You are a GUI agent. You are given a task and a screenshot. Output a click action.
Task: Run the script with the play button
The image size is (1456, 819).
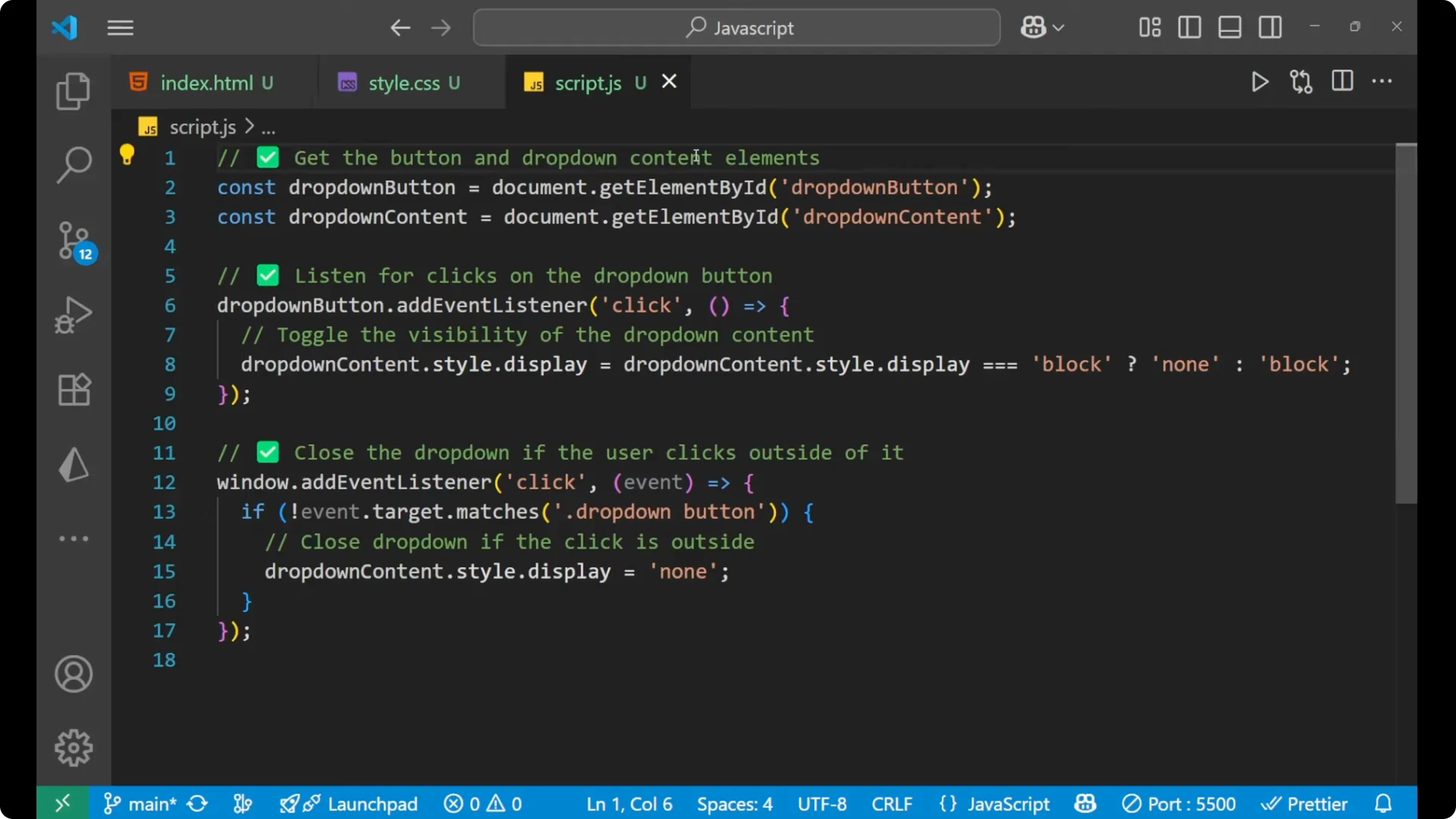click(x=1260, y=82)
